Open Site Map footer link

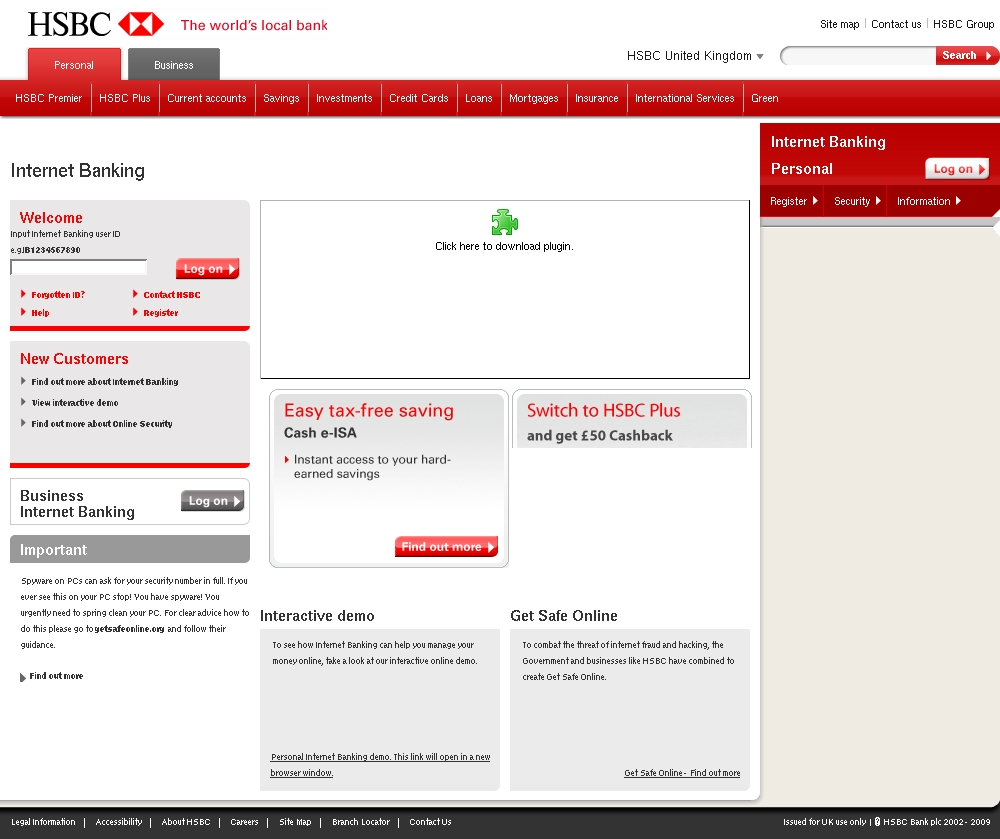295,822
